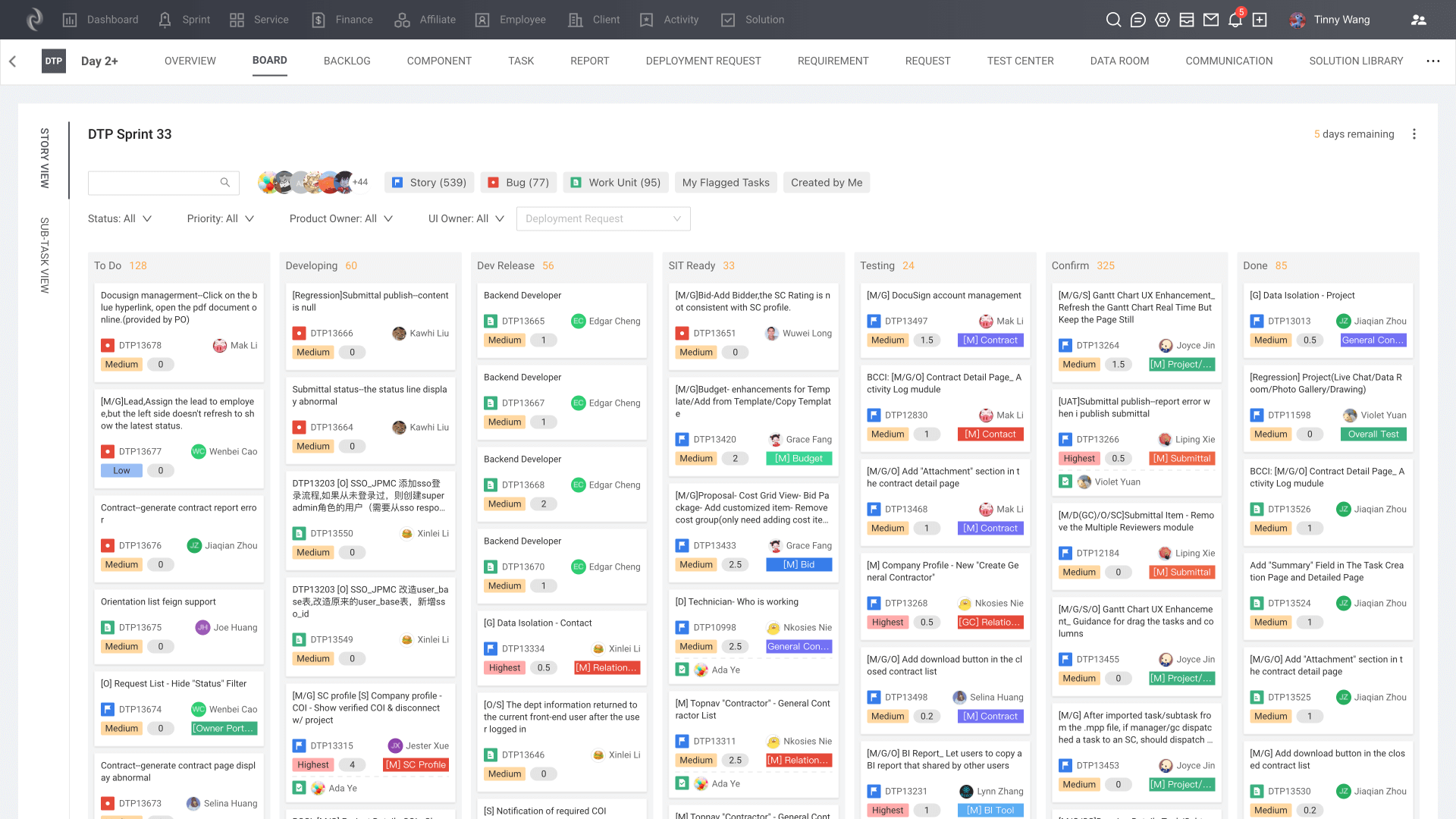
Task: Toggle the Story (539) filter
Action: (x=429, y=183)
